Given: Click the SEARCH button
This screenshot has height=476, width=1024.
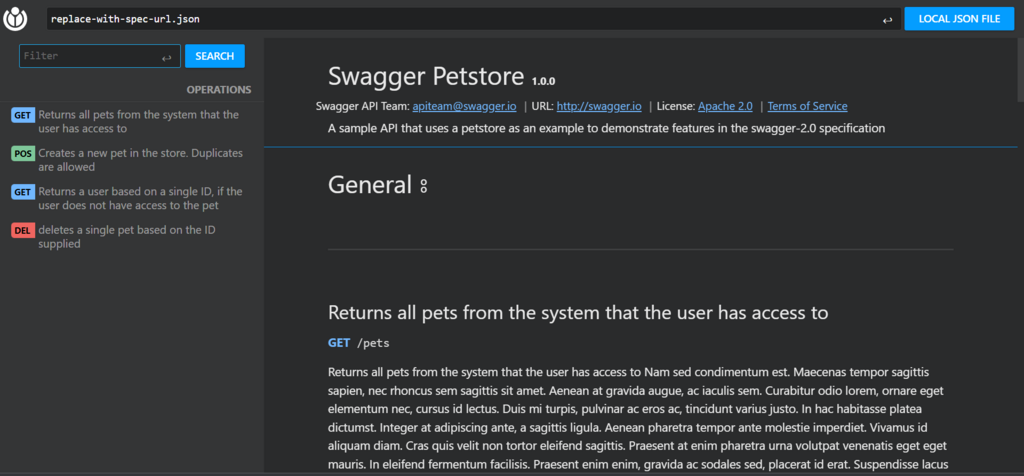Looking at the screenshot, I should pos(215,56).
